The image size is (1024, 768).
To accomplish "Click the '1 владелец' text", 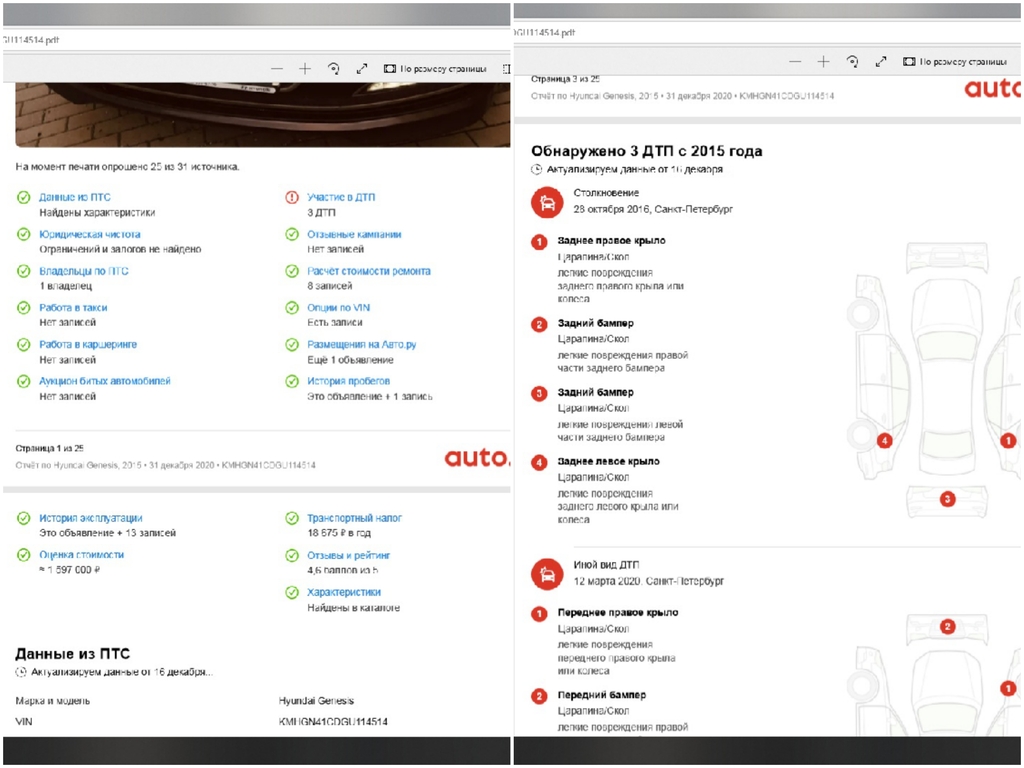I will (65, 286).
